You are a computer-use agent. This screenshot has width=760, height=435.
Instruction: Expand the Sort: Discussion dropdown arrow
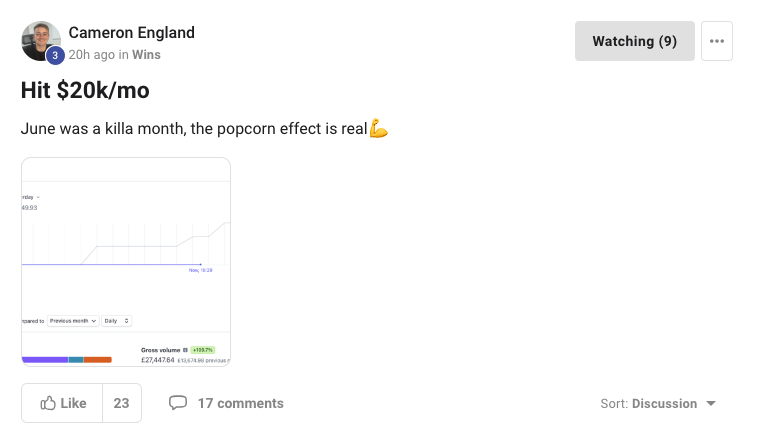(711, 404)
